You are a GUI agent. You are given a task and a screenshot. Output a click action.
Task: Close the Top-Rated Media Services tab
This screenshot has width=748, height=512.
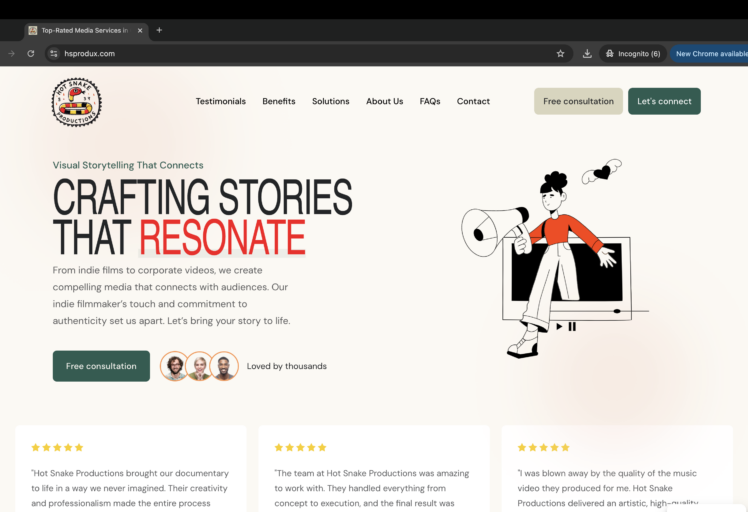point(140,30)
